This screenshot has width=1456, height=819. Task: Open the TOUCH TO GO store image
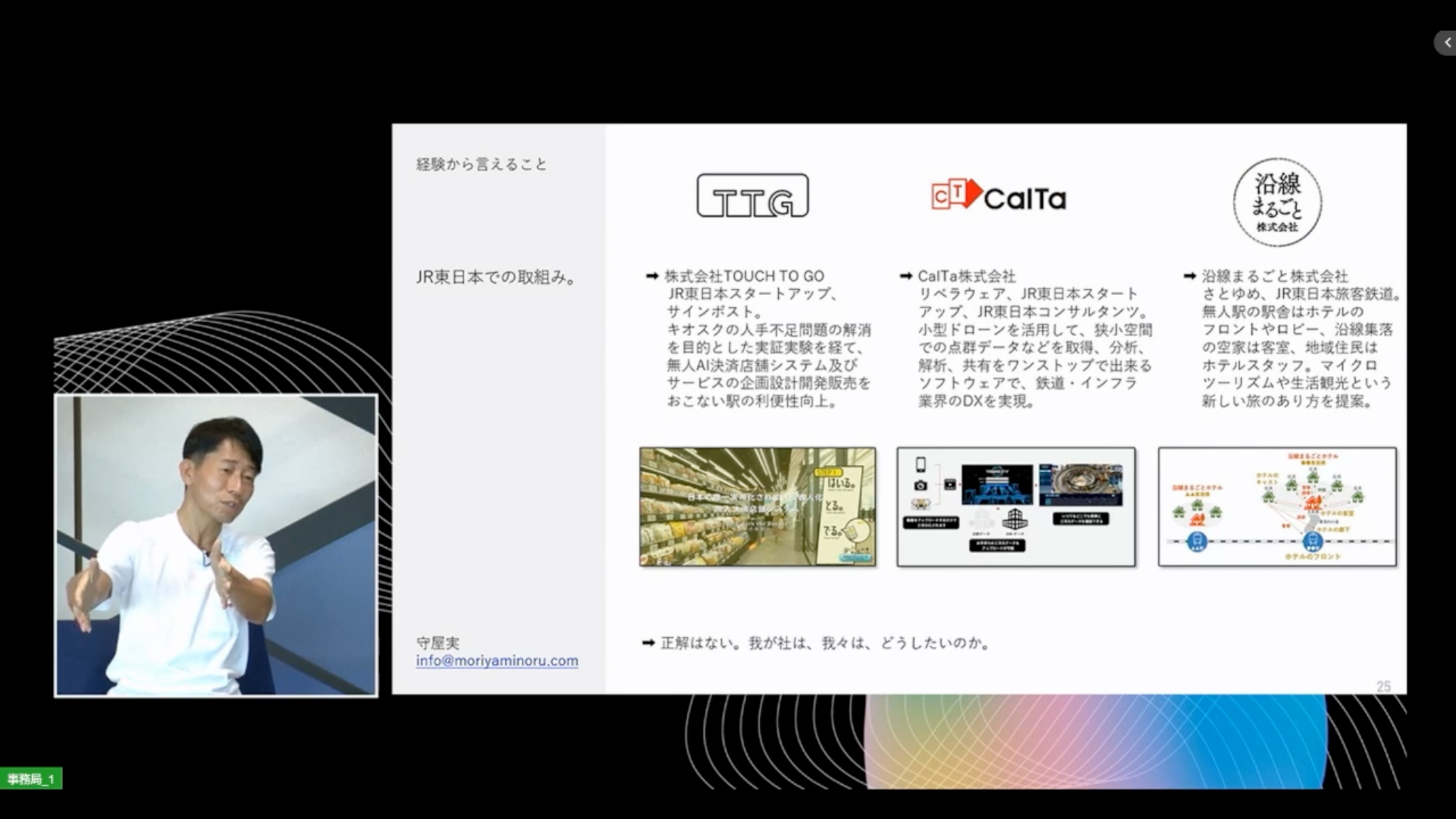pyautogui.click(x=757, y=507)
